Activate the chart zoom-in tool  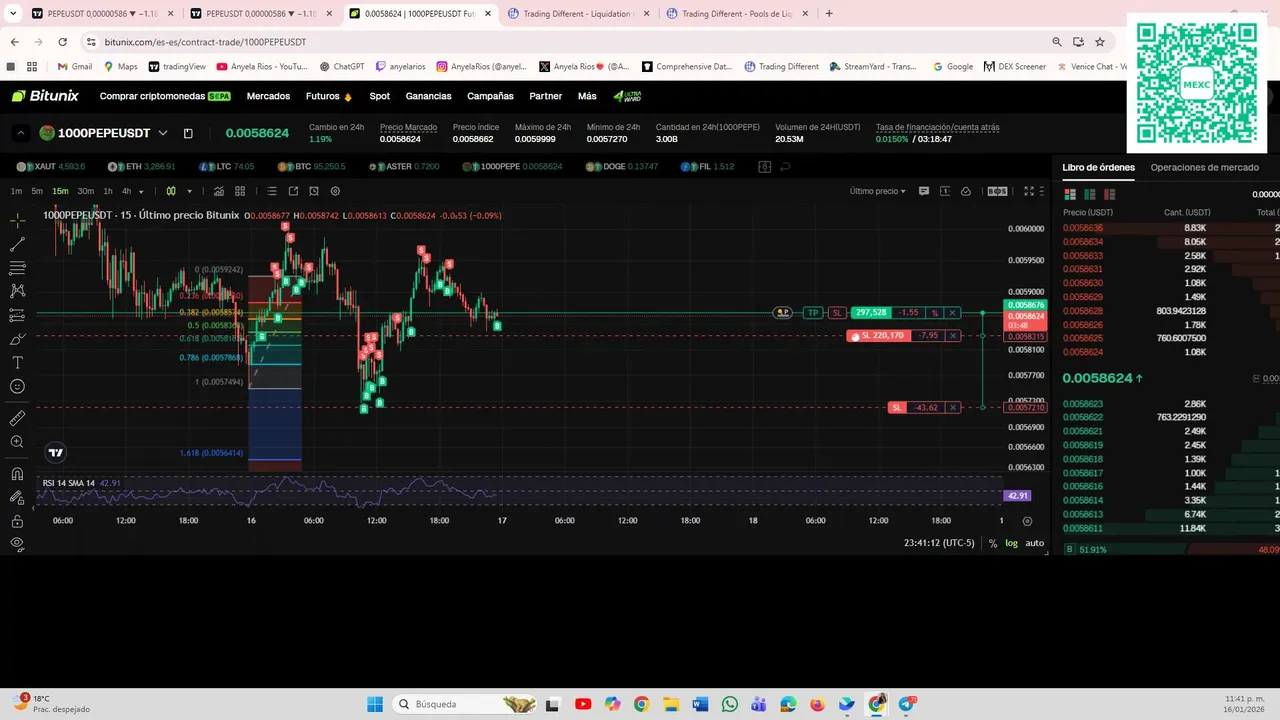pyautogui.click(x=17, y=442)
